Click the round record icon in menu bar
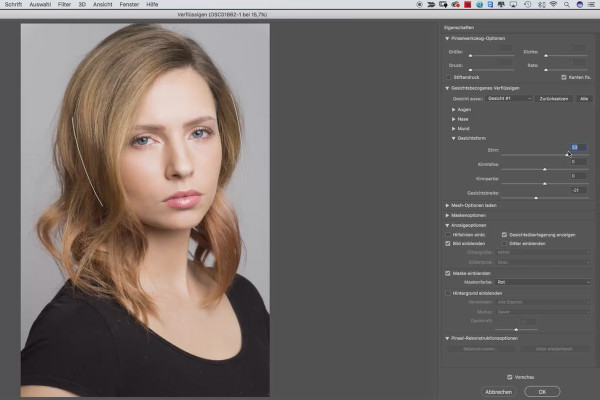600x400 pixels. coord(419,5)
